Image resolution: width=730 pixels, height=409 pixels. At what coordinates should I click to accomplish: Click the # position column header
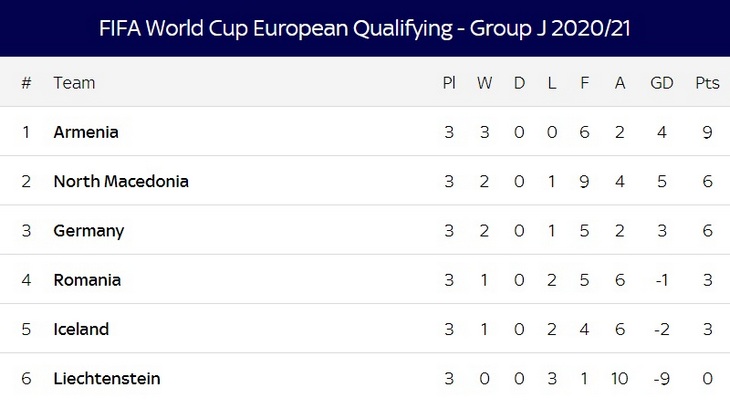coord(26,83)
